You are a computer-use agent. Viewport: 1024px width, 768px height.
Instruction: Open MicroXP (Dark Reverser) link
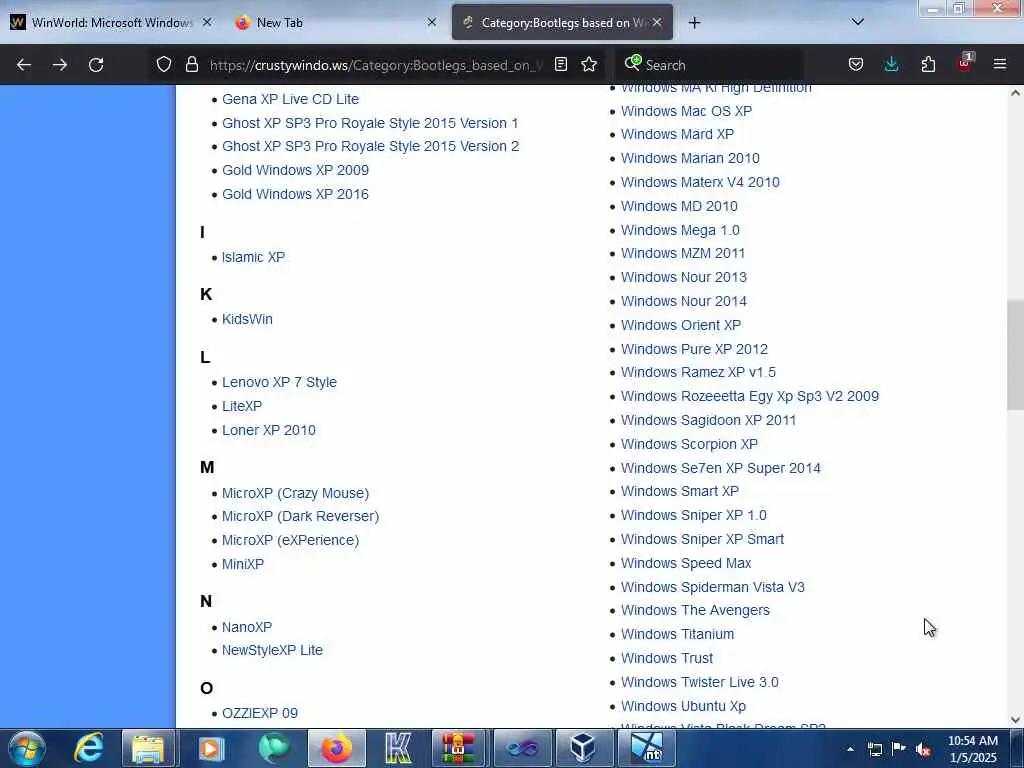point(300,516)
